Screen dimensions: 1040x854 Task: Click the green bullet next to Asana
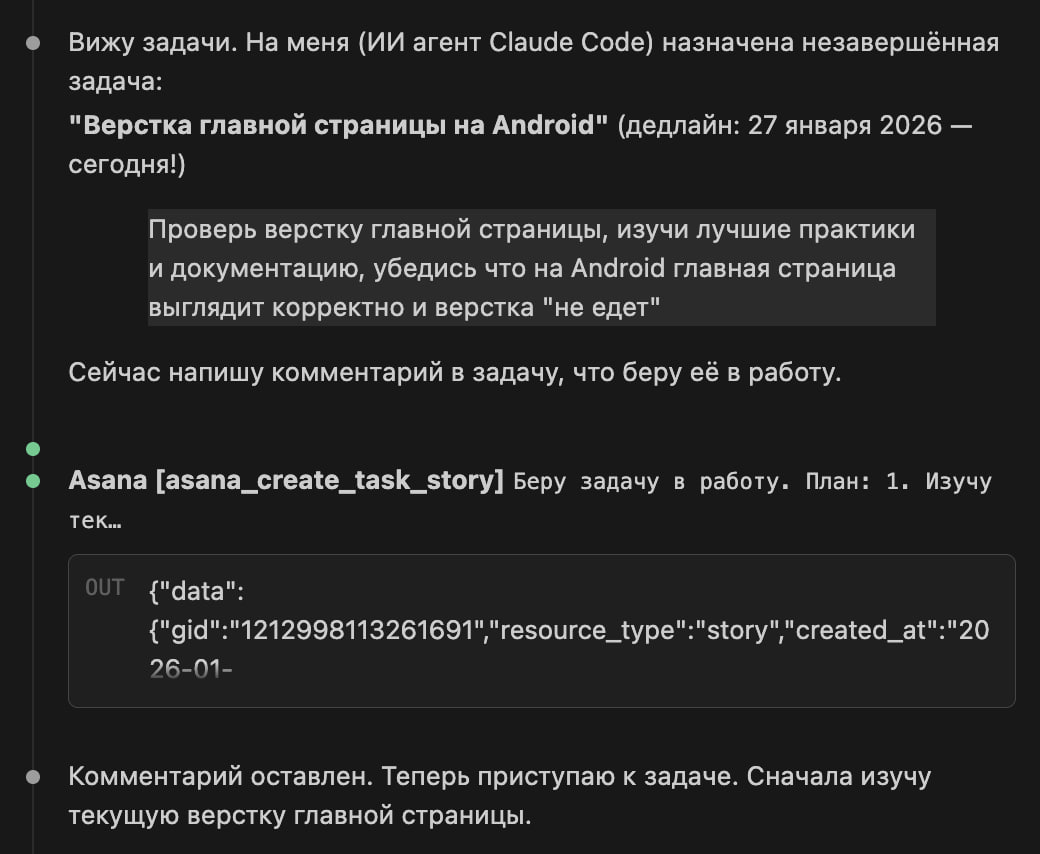click(x=33, y=481)
